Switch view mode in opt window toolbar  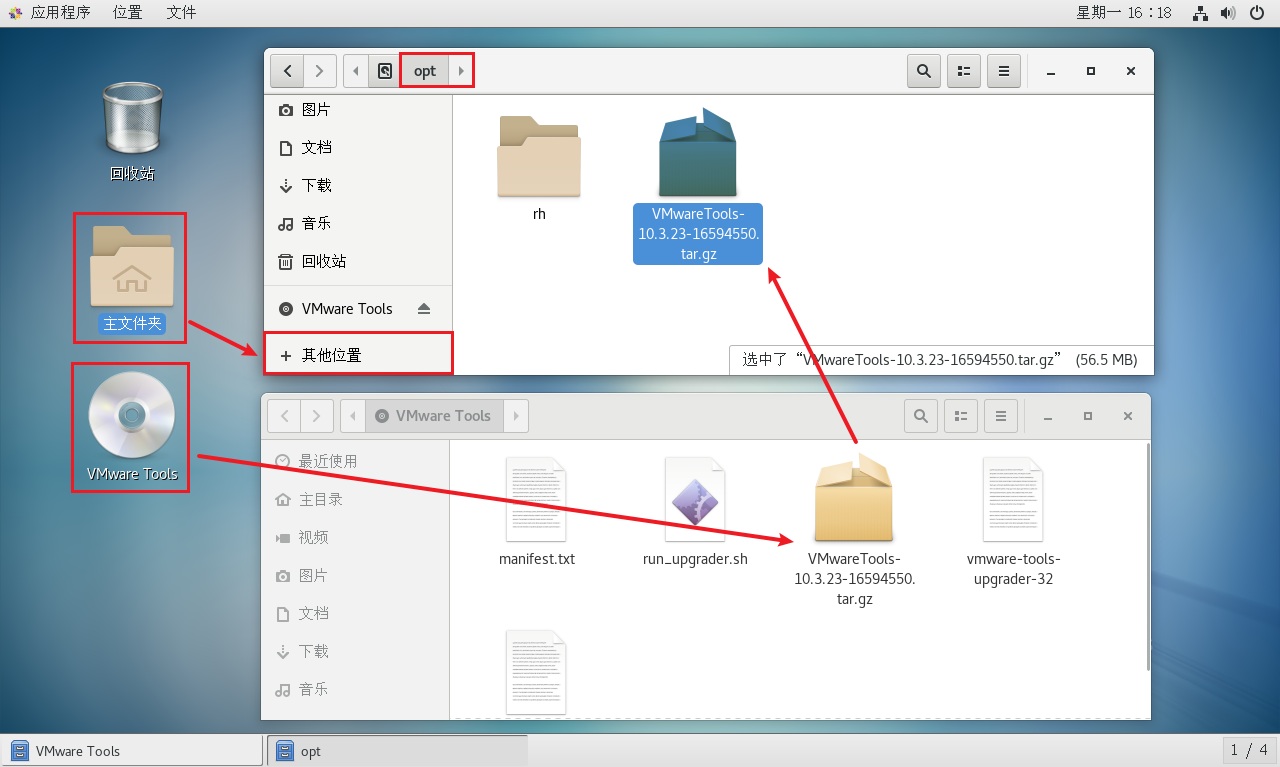tap(964, 71)
